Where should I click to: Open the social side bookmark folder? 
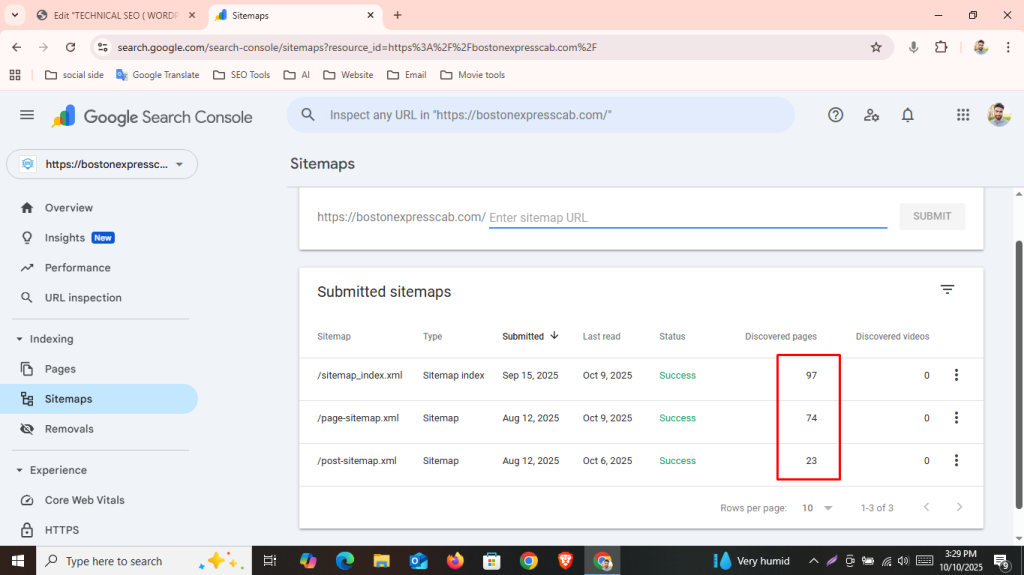tap(74, 75)
